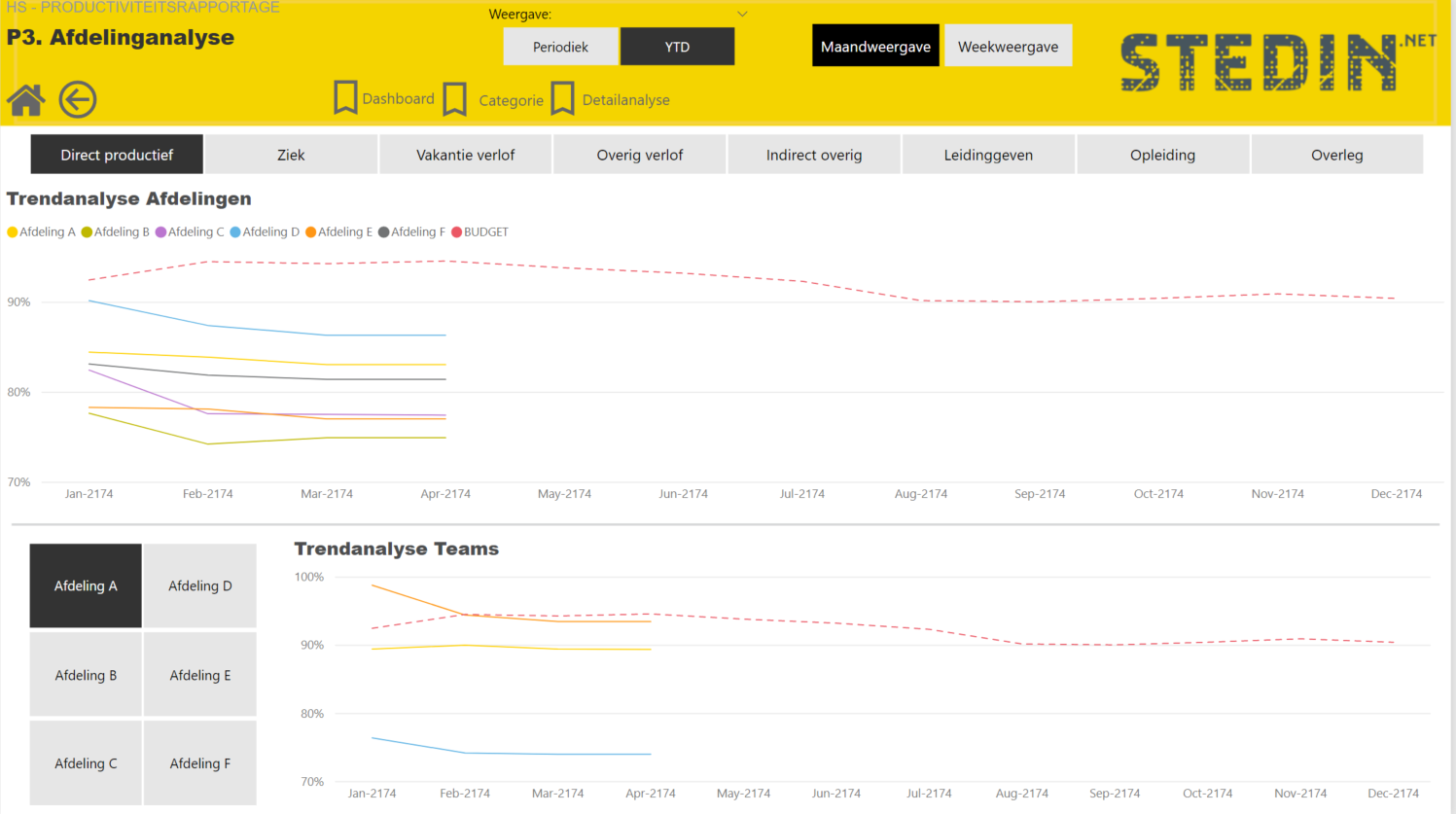The width and height of the screenshot is (1456, 814).
Task: Open the Vakantie verlof tab
Action: pyautogui.click(x=465, y=155)
